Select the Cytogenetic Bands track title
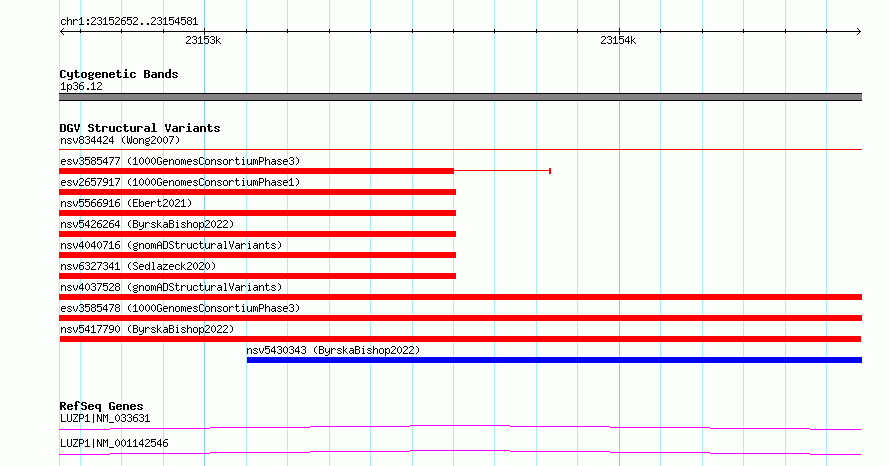890x466 pixels. click(119, 74)
